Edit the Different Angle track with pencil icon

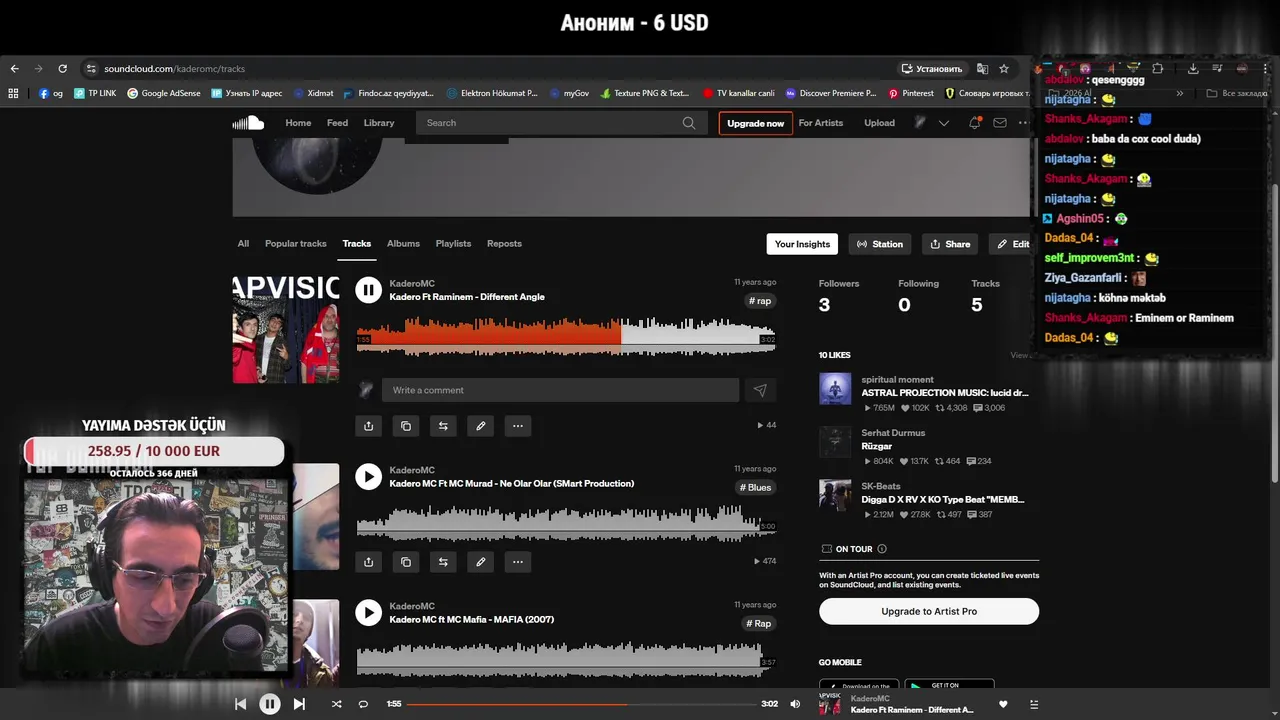tap(481, 426)
